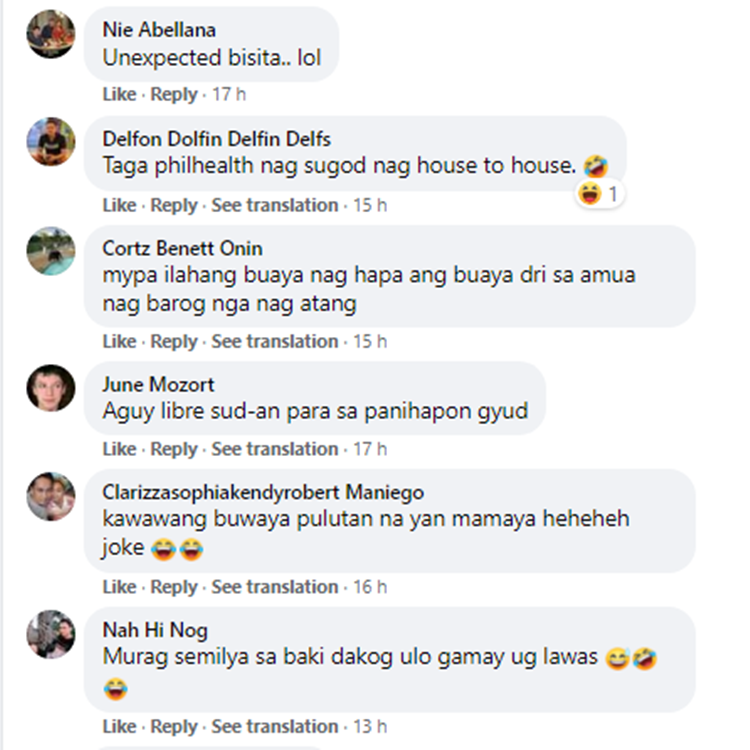Open Nie Abellana's profile picture
Image resolution: width=750 pixels, height=750 pixels.
[51, 34]
